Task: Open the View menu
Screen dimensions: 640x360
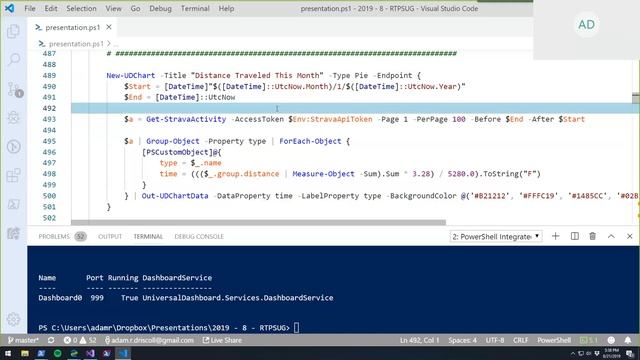Action: pos(113,8)
